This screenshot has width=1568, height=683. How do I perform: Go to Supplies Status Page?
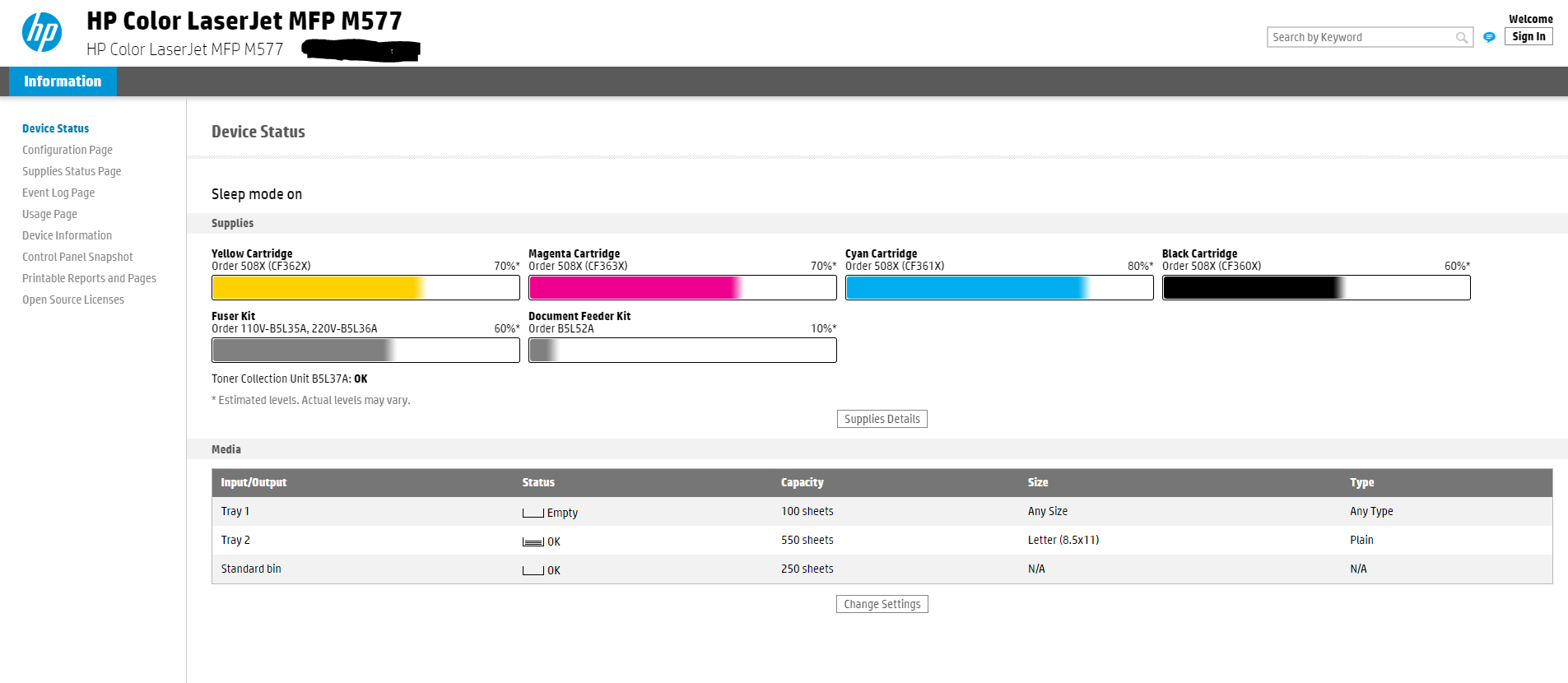[72, 171]
